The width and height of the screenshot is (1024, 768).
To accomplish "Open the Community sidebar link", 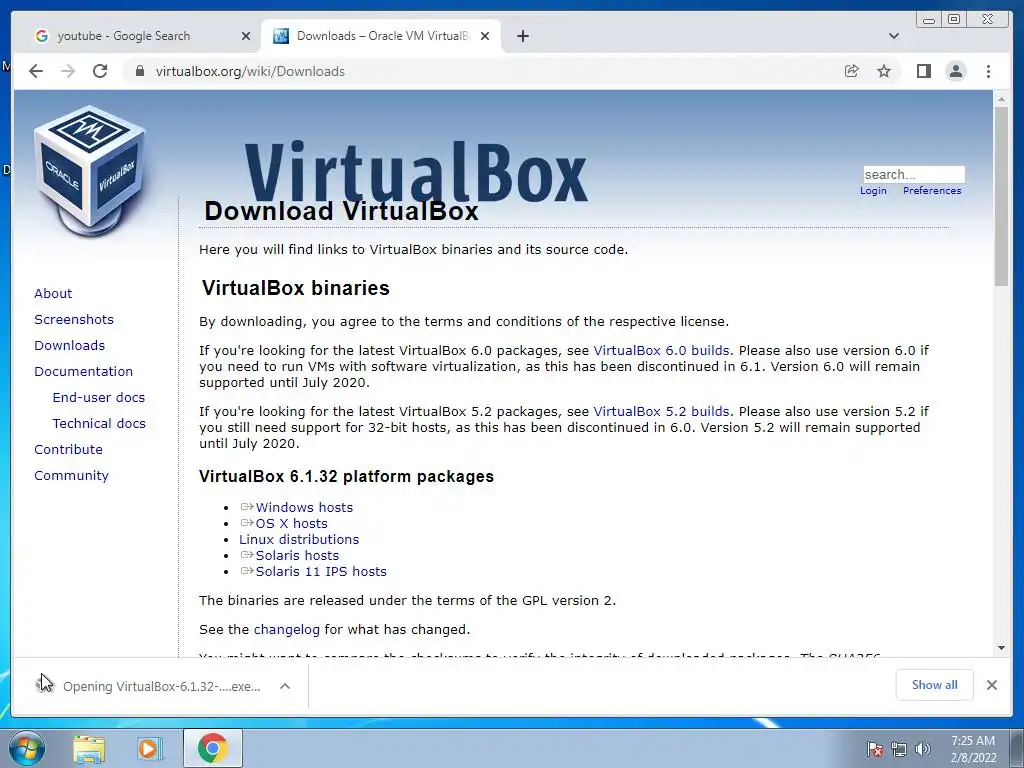I will (x=71, y=476).
